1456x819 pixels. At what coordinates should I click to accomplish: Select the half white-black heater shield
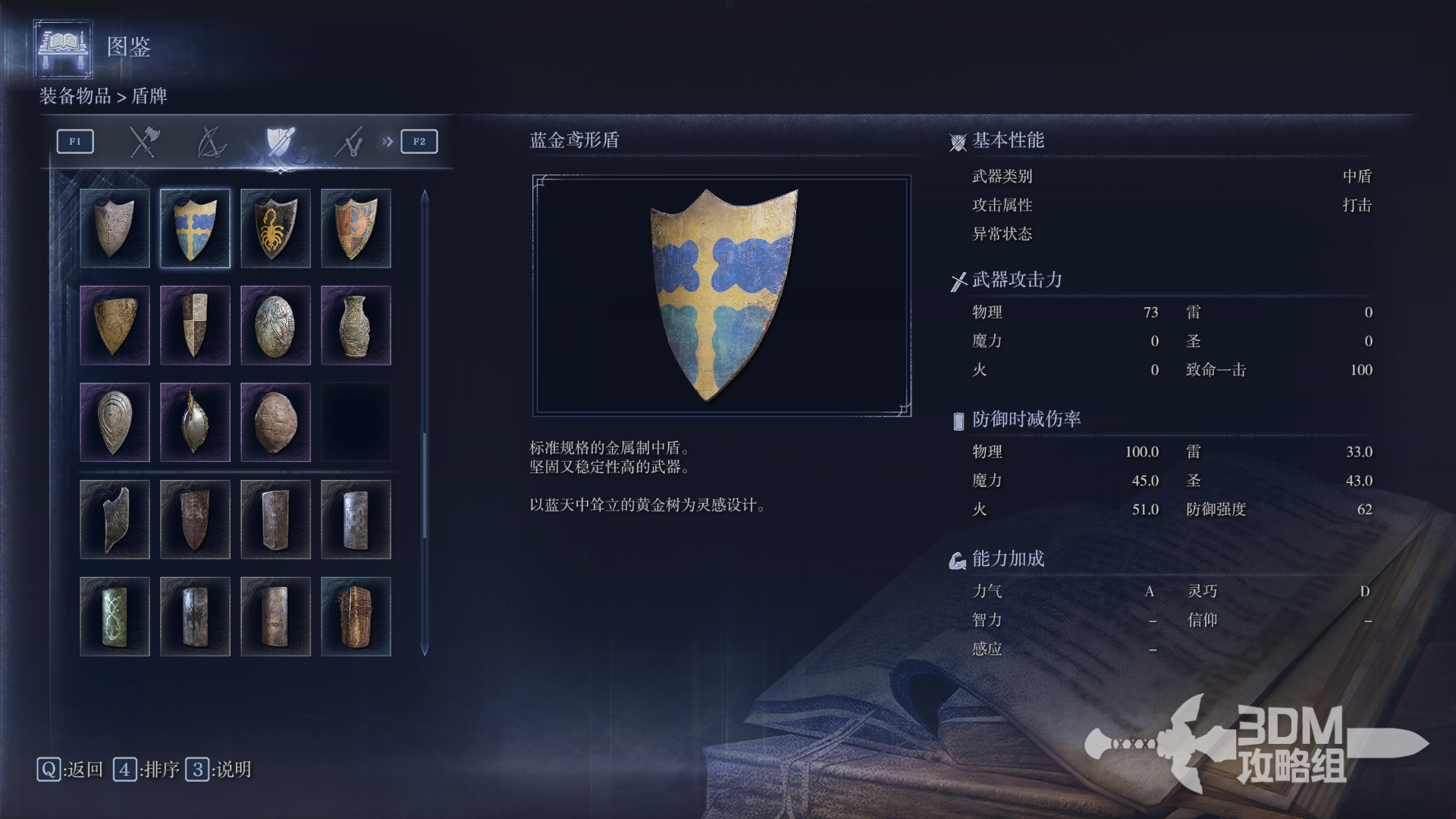pos(195,325)
